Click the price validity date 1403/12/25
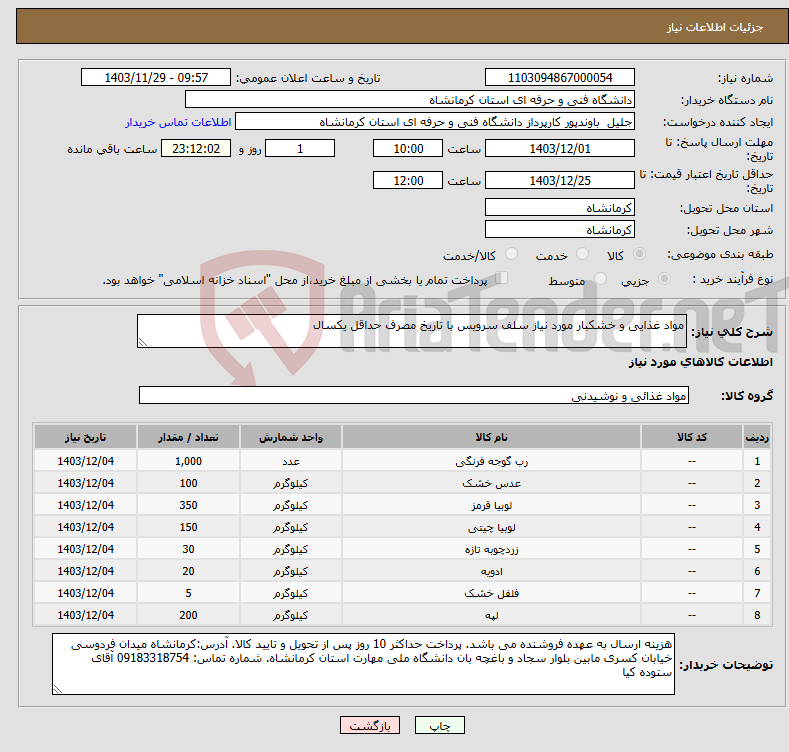789x752 pixels. 560,180
